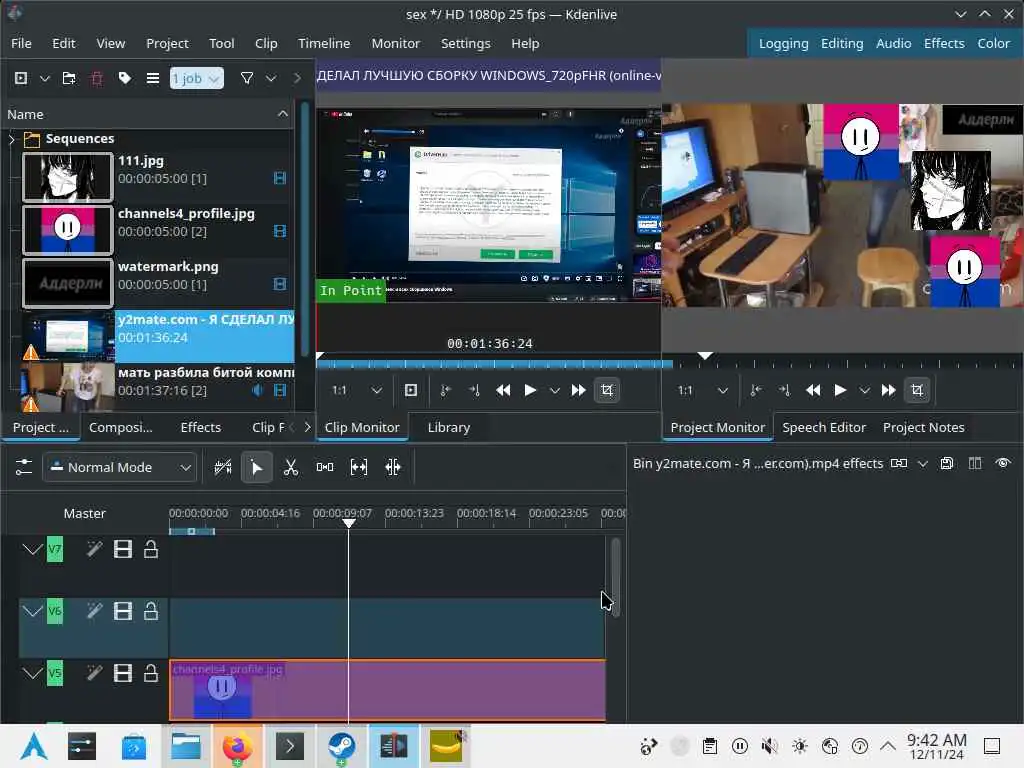Toggle timeline preview effects icon
This screenshot has width=1024, height=768.
point(223,467)
